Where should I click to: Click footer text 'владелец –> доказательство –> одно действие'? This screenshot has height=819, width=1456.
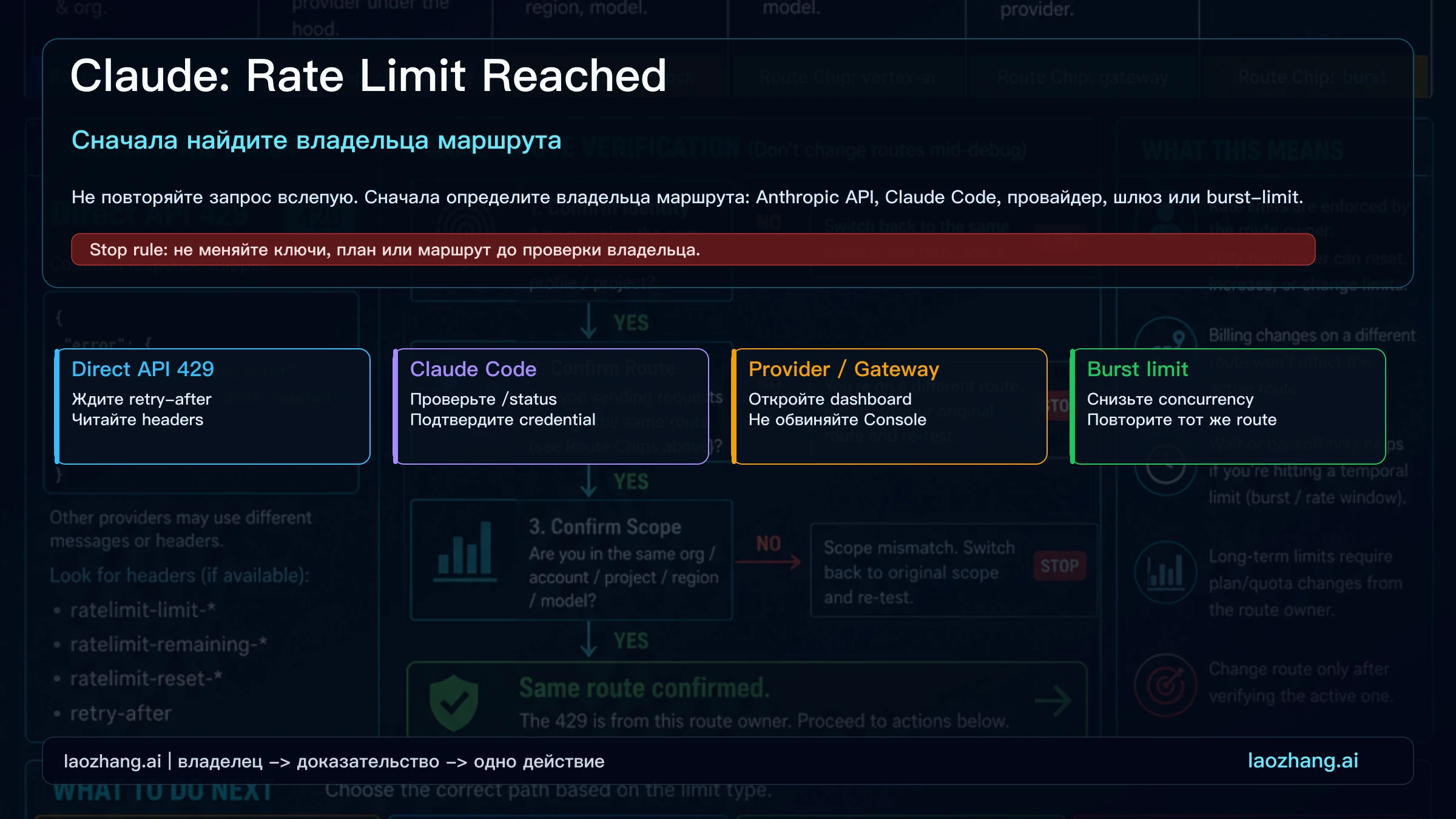391,761
